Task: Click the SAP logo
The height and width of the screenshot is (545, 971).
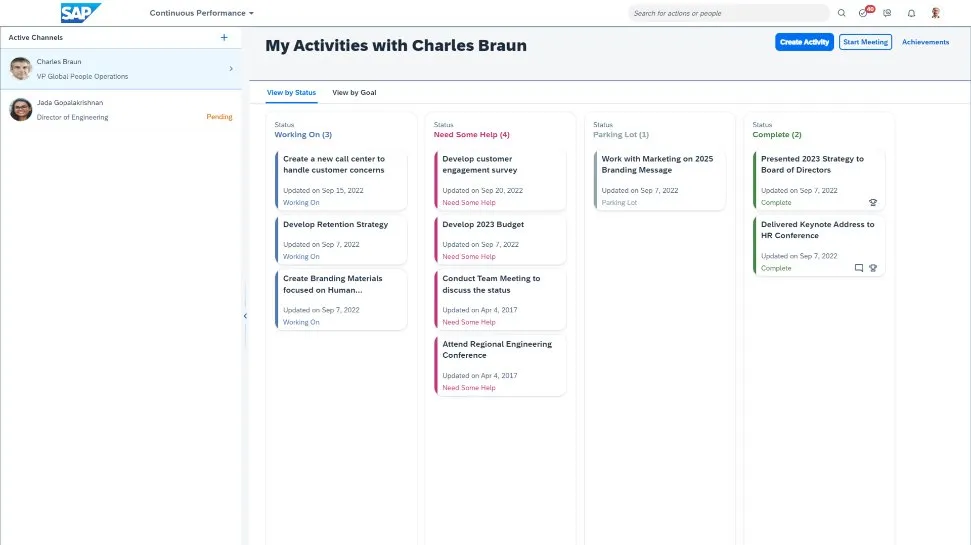Action: coord(80,13)
